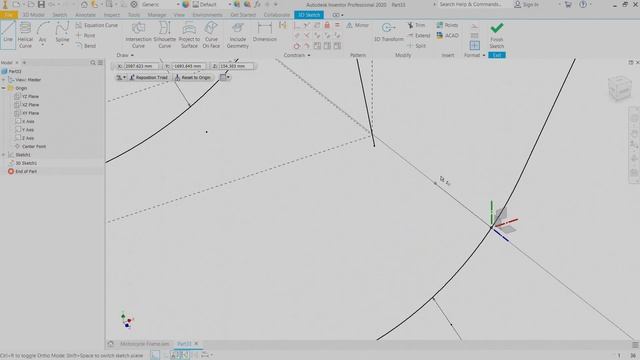Click the Search Help & Commands field
The image size is (640, 360).
tap(470, 4)
